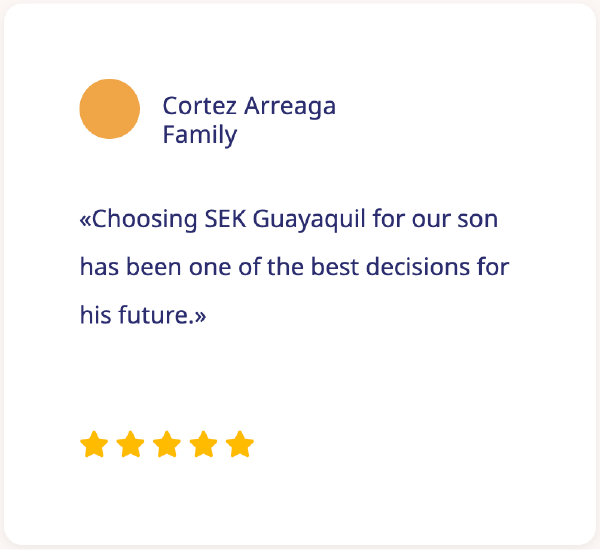This screenshot has width=600, height=551.
Task: Click the words has been one
Action: tap(141, 268)
